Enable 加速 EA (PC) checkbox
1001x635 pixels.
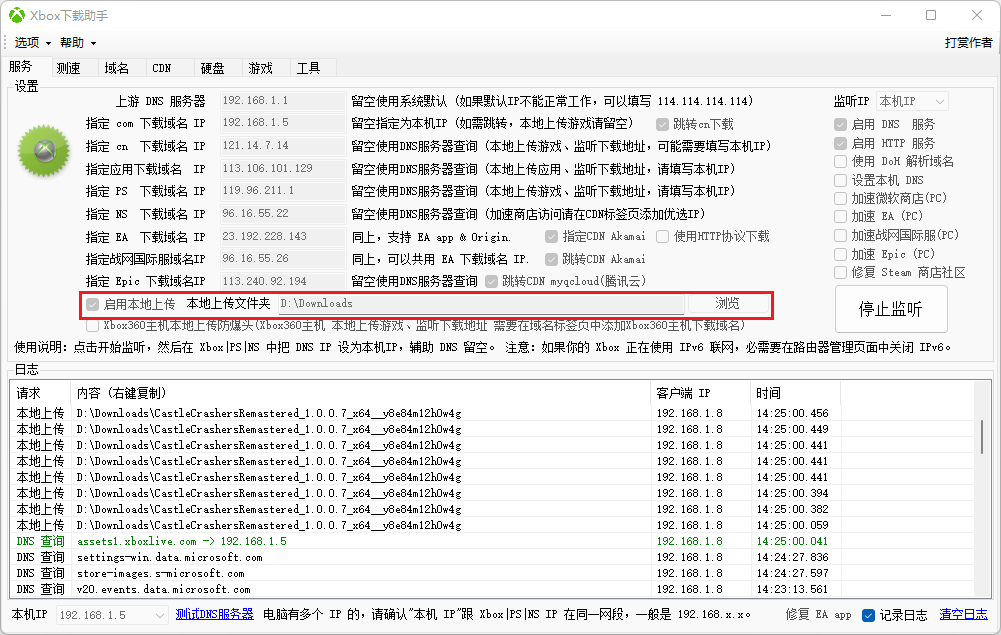(879, 216)
